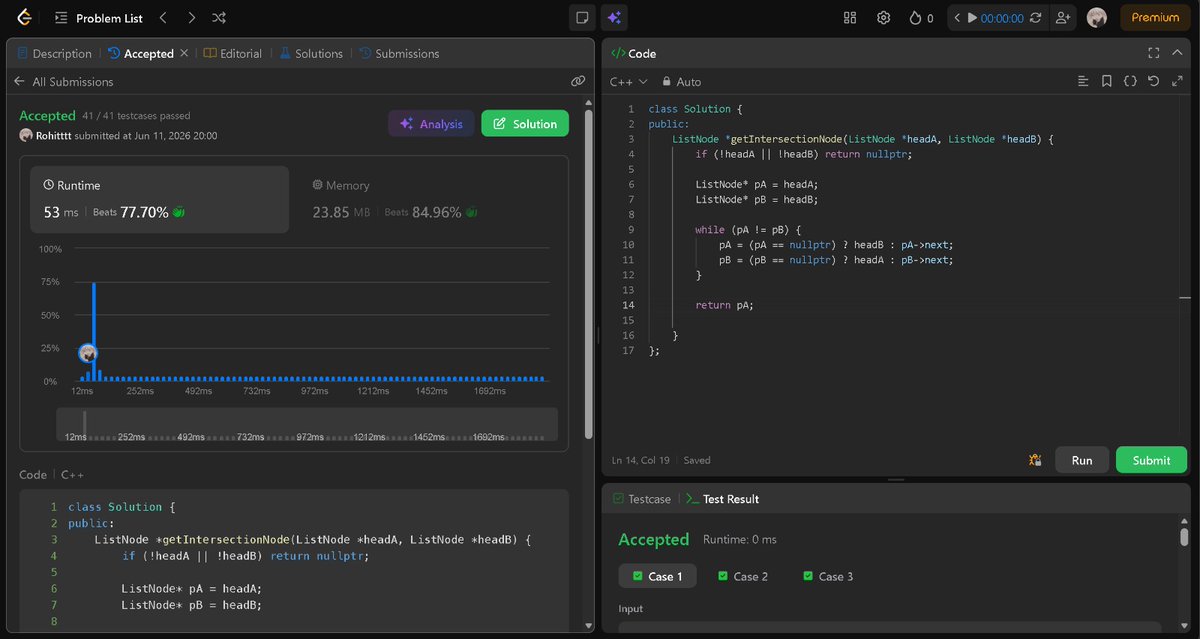Click the bookmark icon in editor
1200x639 pixels.
point(1107,81)
